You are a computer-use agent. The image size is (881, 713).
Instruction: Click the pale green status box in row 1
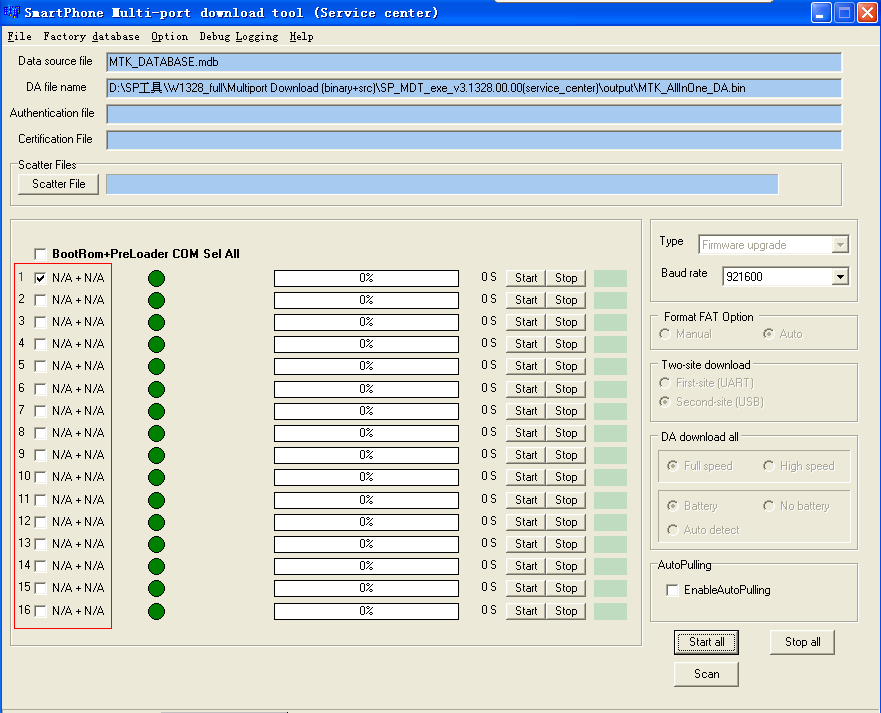[610, 278]
